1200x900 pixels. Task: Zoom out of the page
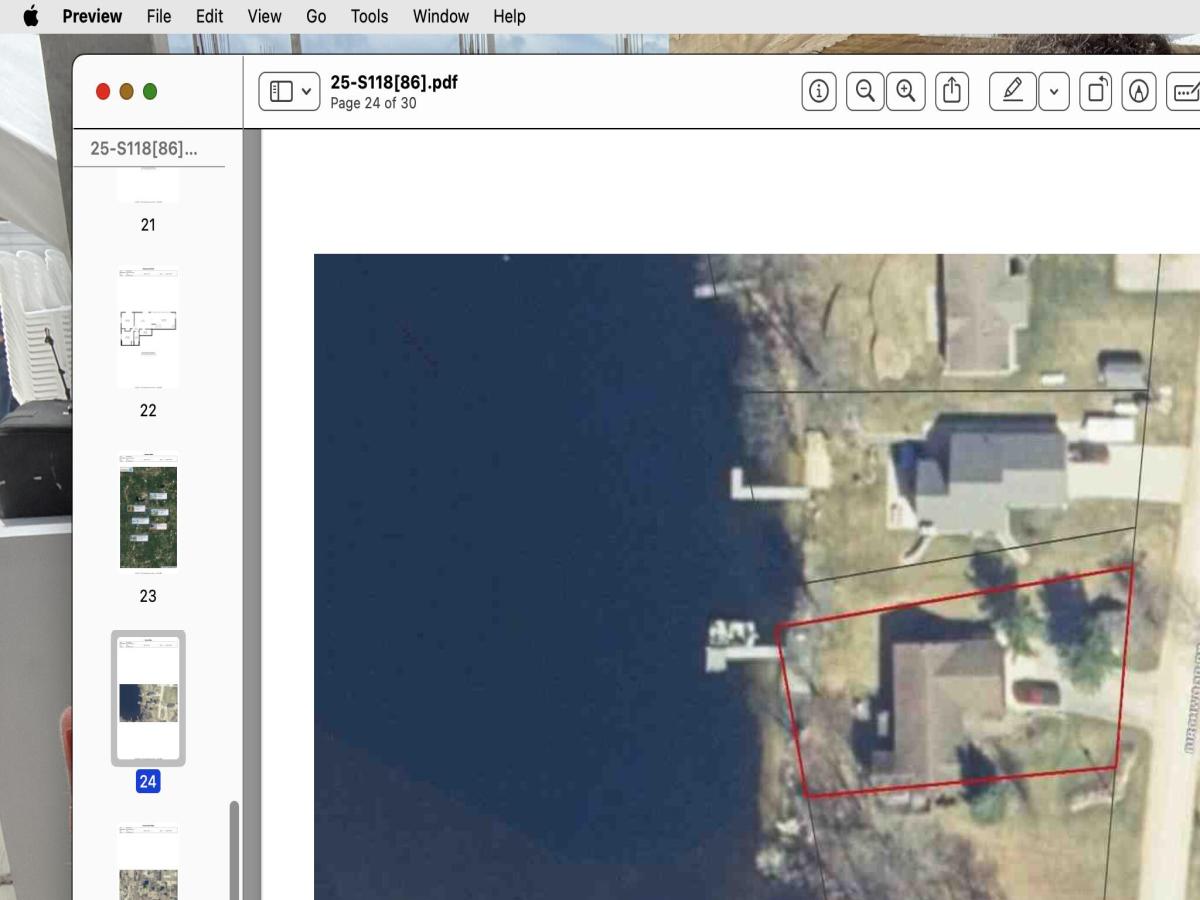coord(865,91)
